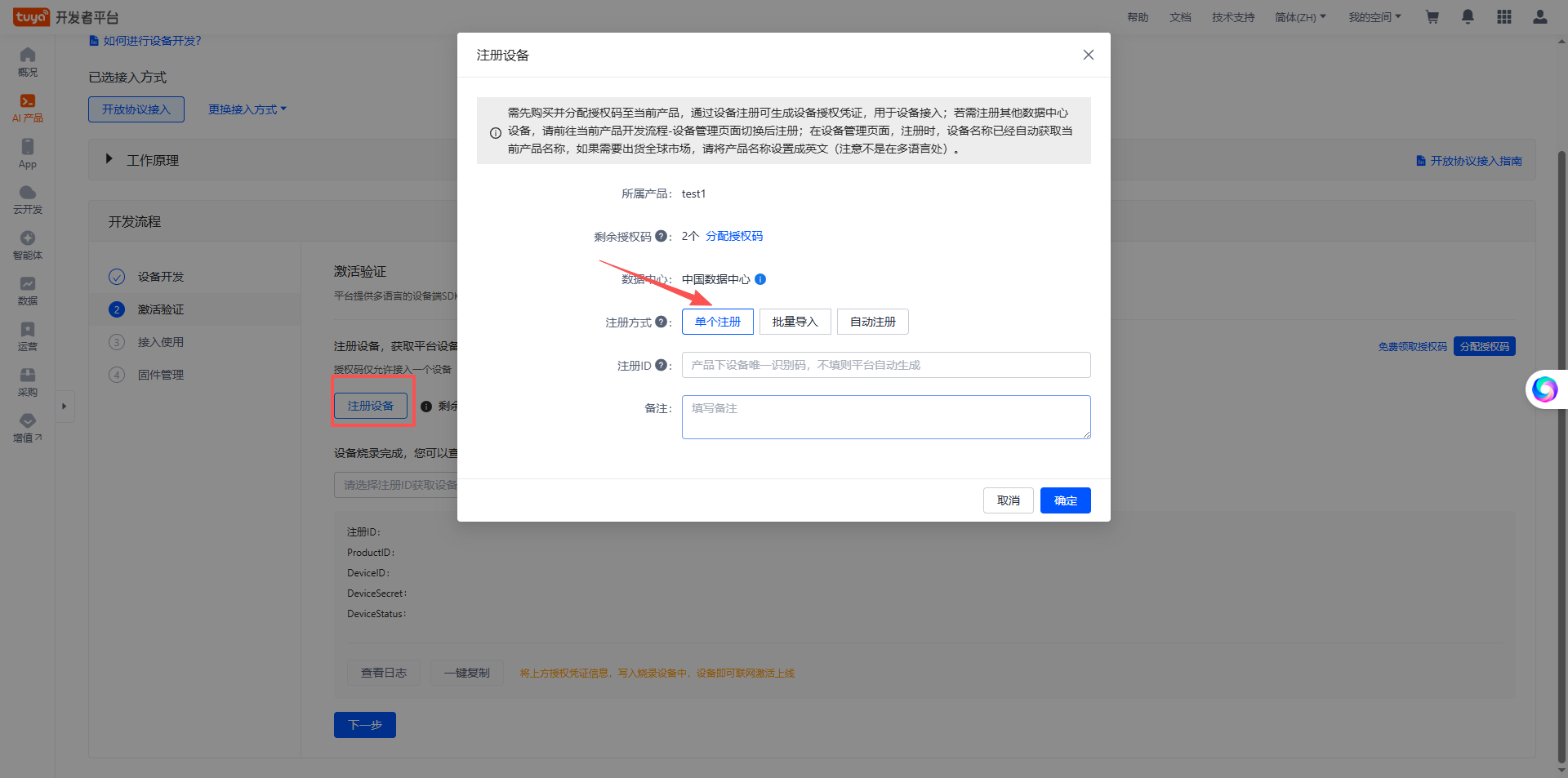Select 批量导入 registration method
Screen dimensions: 1568x778
(795, 322)
